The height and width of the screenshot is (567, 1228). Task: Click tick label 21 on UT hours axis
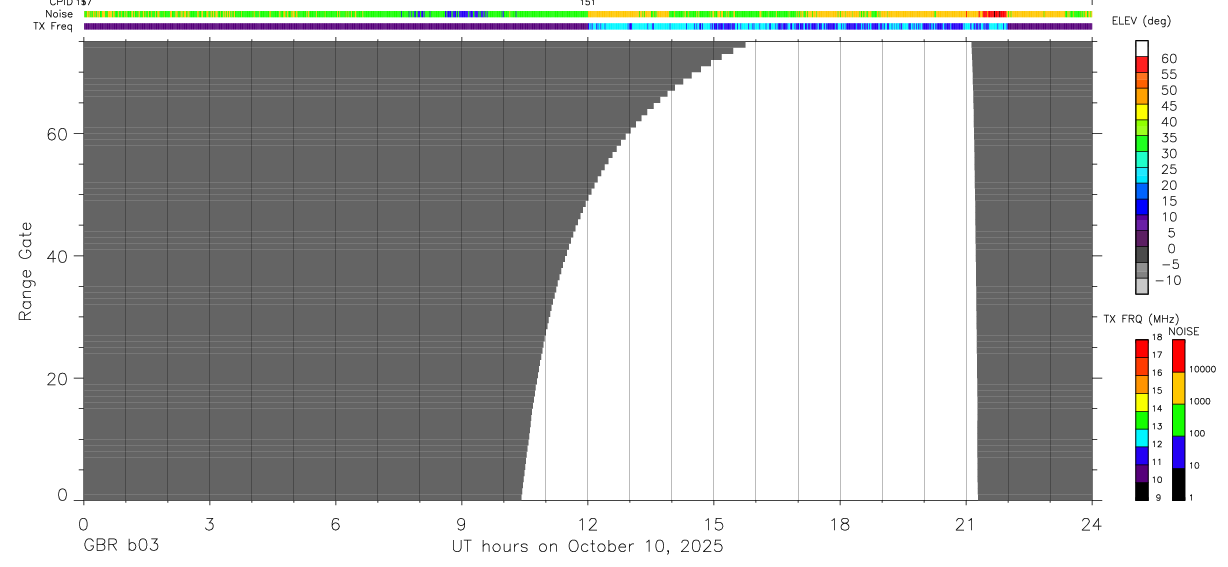click(965, 524)
